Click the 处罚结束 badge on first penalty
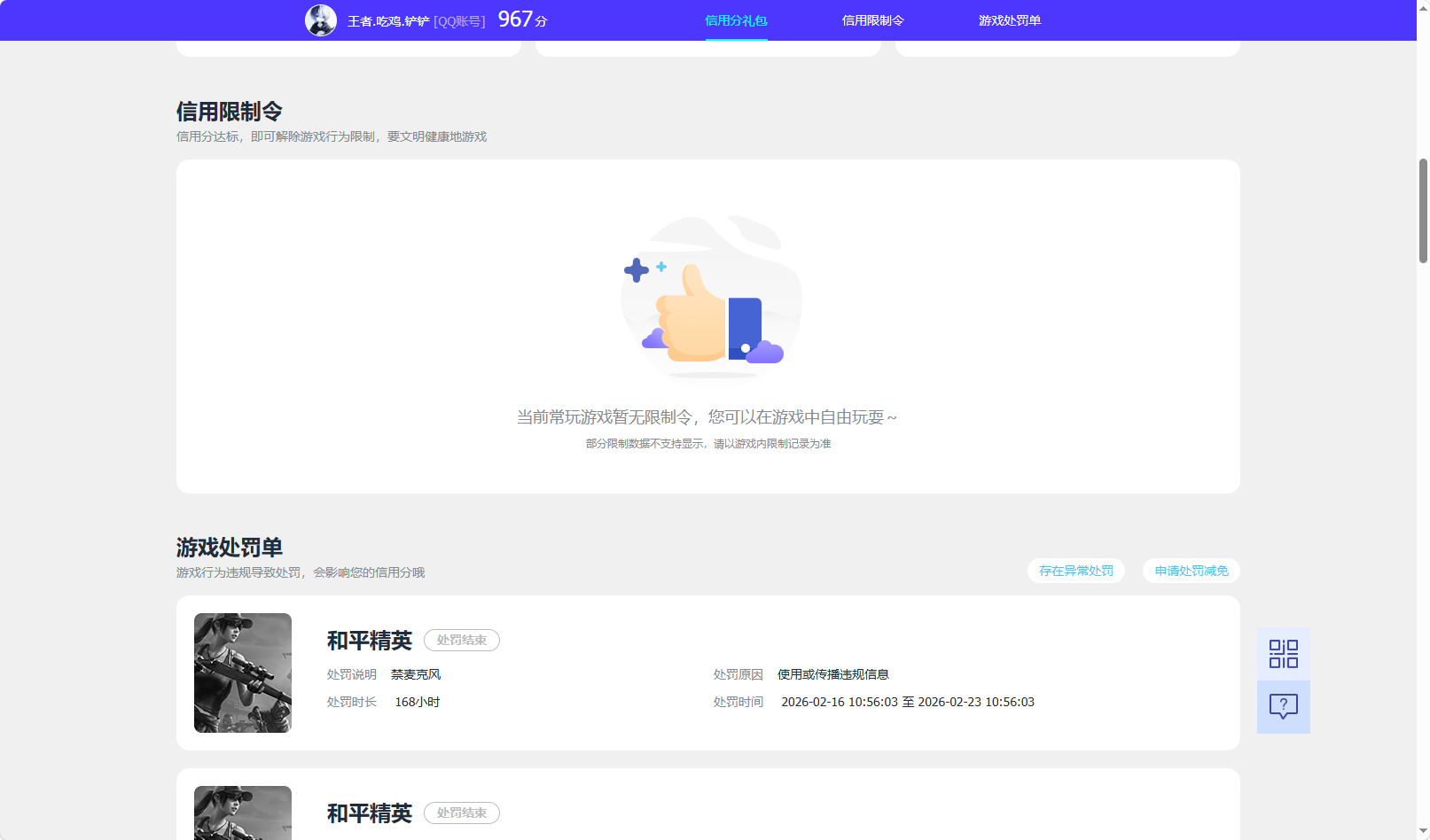This screenshot has width=1430, height=840. pyautogui.click(x=461, y=640)
